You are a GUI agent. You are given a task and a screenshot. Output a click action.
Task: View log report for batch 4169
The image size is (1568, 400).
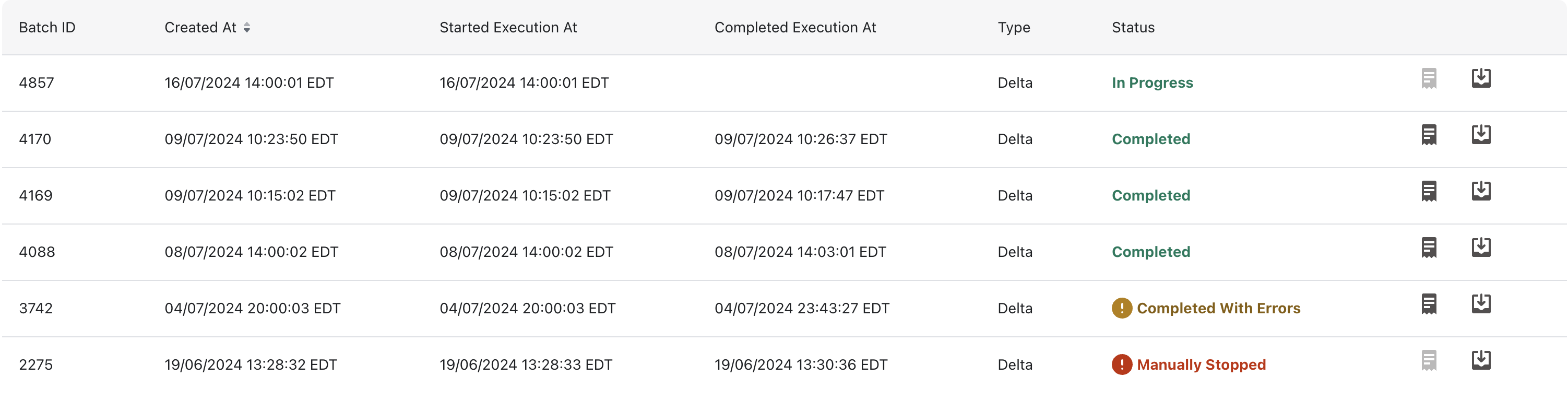point(1429,191)
